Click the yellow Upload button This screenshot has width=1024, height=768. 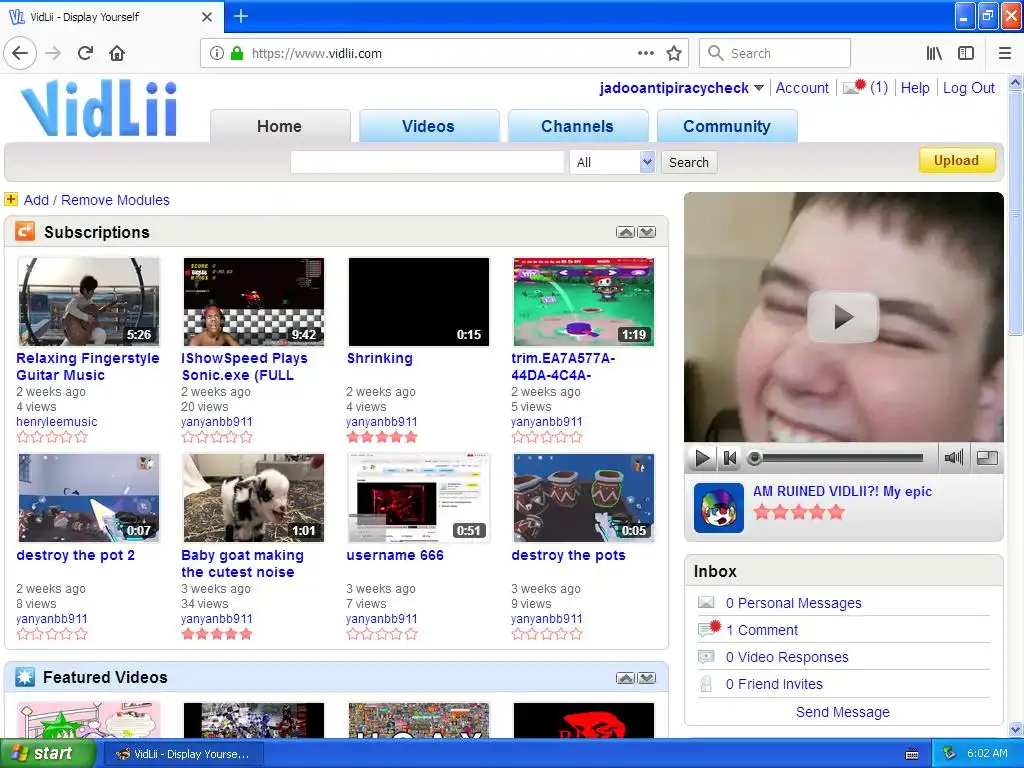click(x=957, y=160)
